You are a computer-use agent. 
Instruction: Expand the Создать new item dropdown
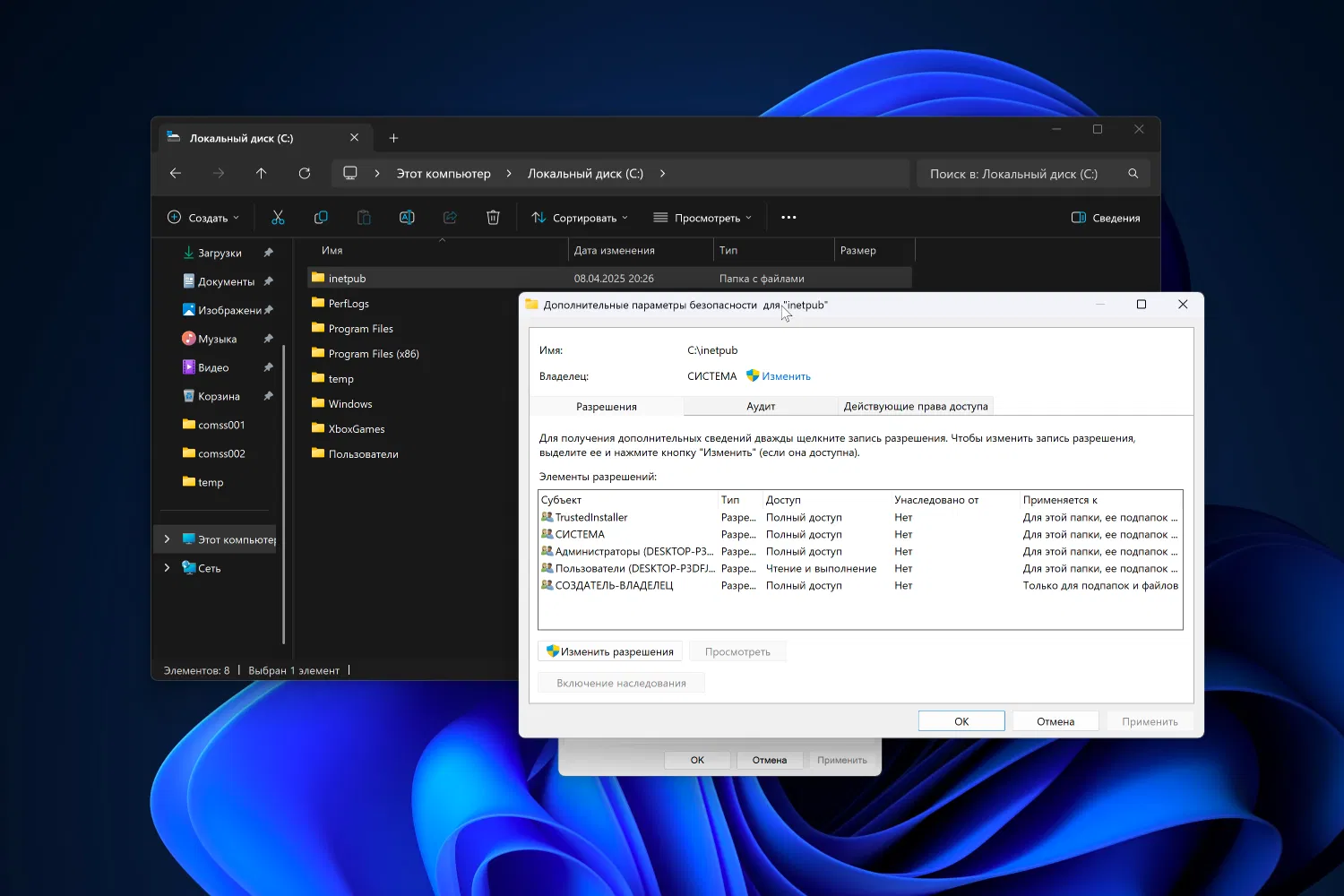click(x=203, y=218)
